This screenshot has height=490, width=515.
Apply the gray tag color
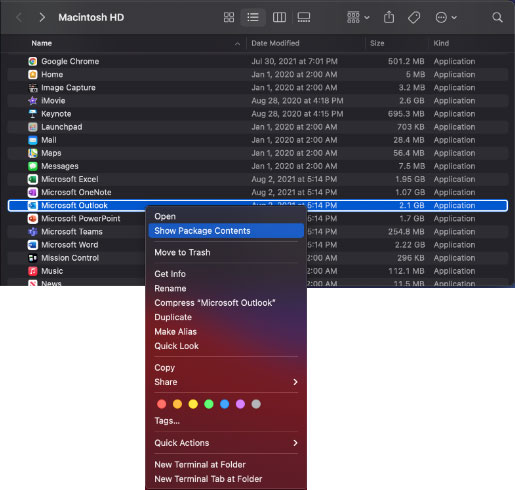256,404
